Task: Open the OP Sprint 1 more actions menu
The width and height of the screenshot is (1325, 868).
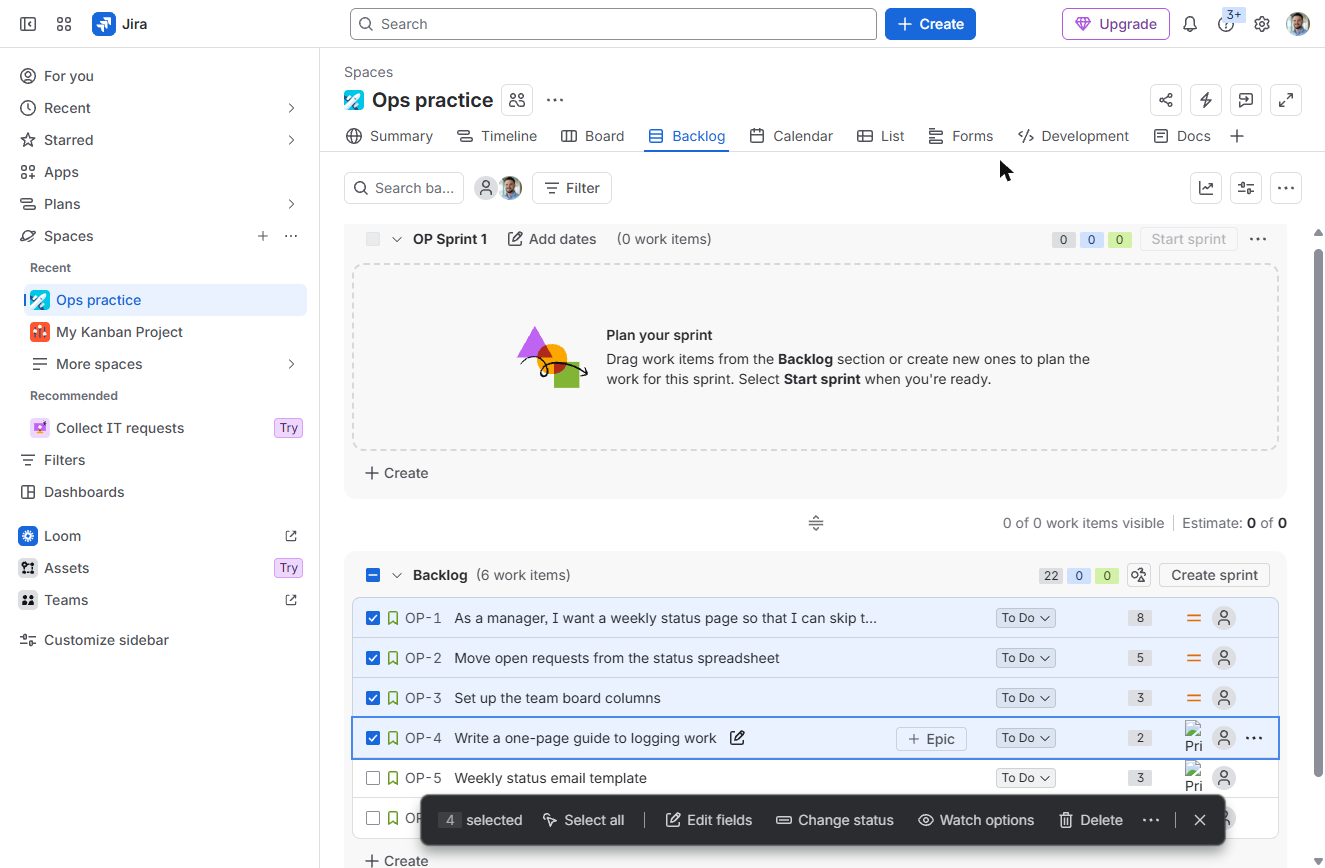Action: point(1258,239)
